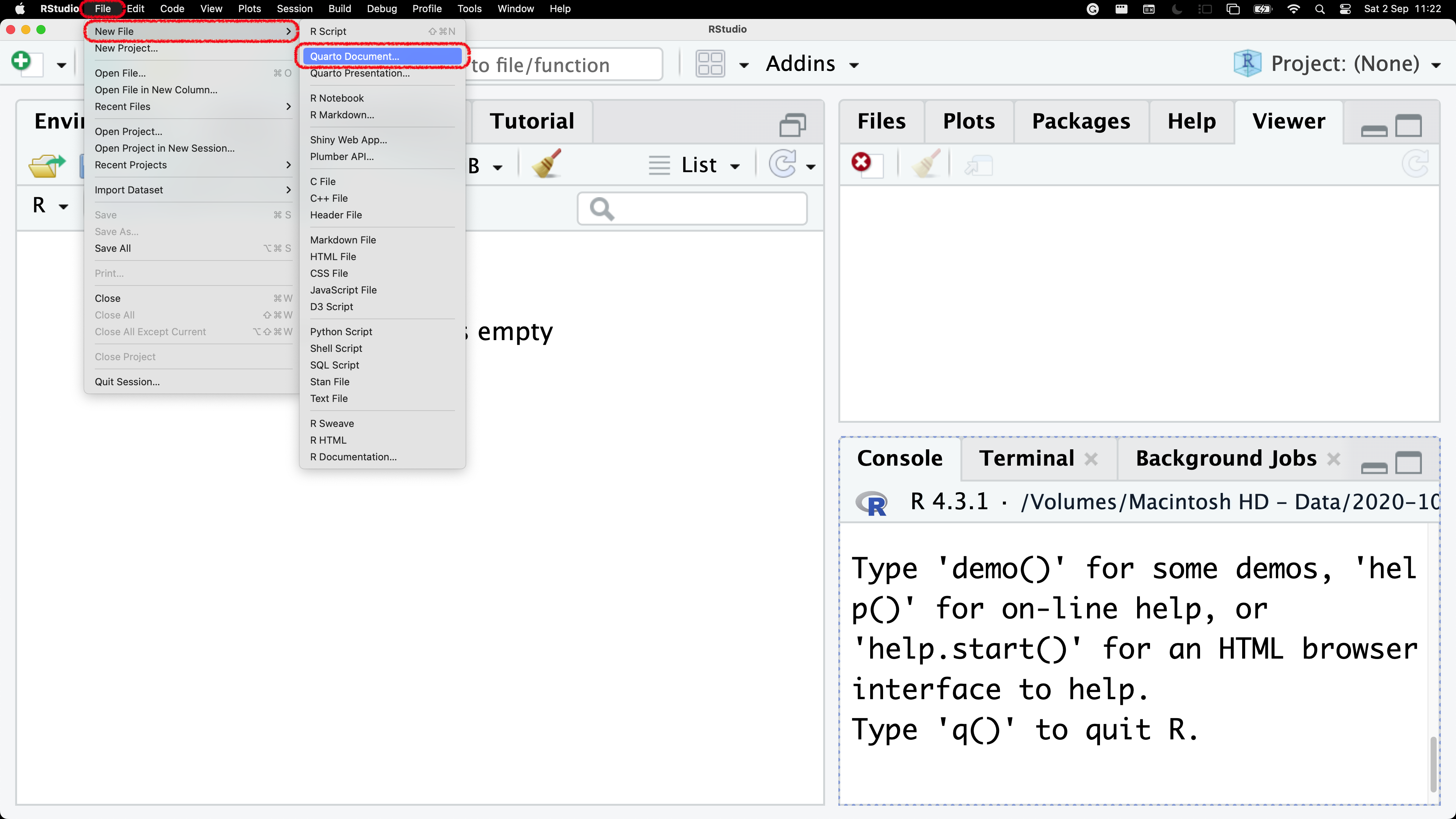Switch to the Terminal tab
Viewport: 1456px width, 819px height.
[1026, 458]
